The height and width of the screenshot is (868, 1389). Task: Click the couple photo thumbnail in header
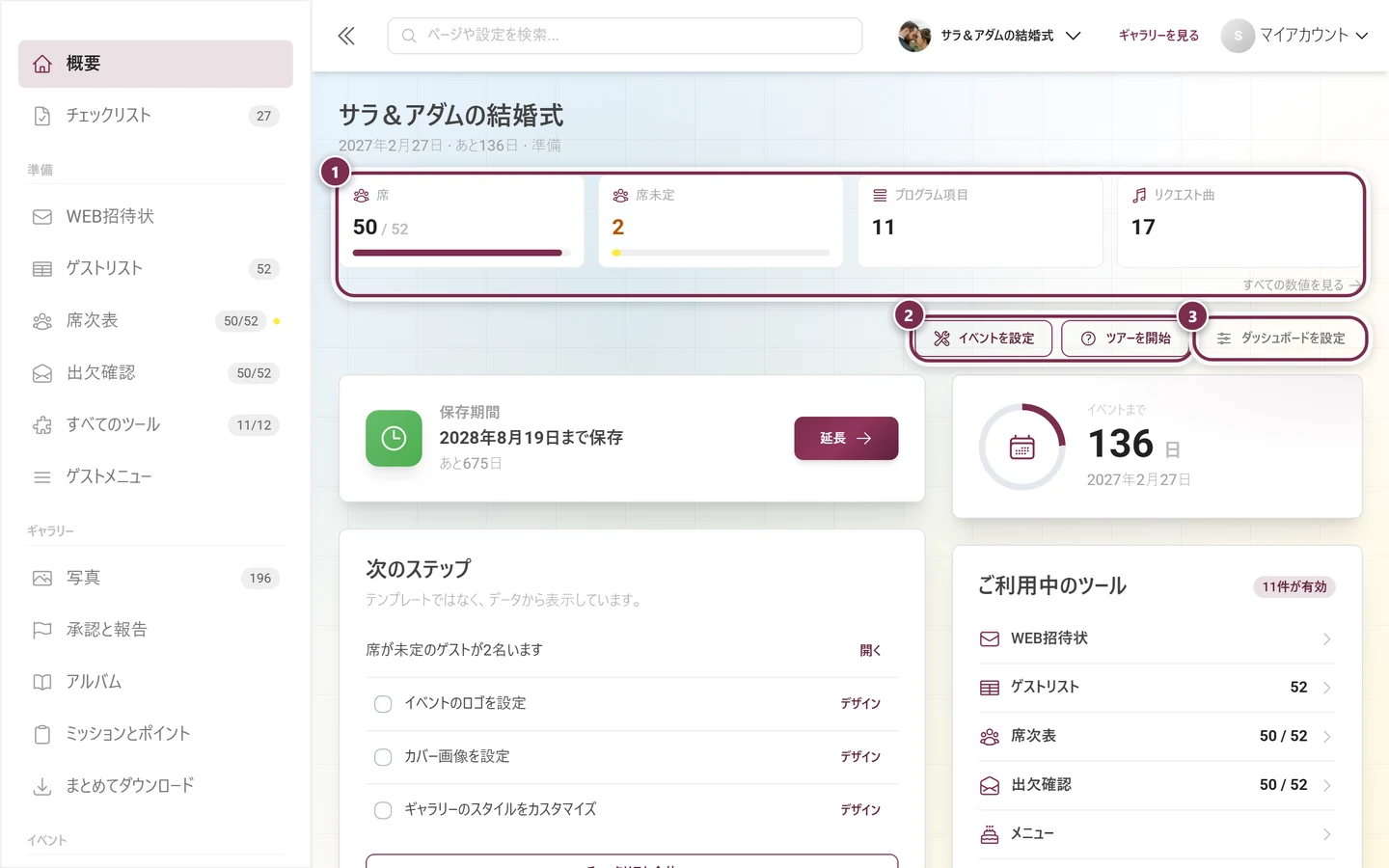click(914, 36)
